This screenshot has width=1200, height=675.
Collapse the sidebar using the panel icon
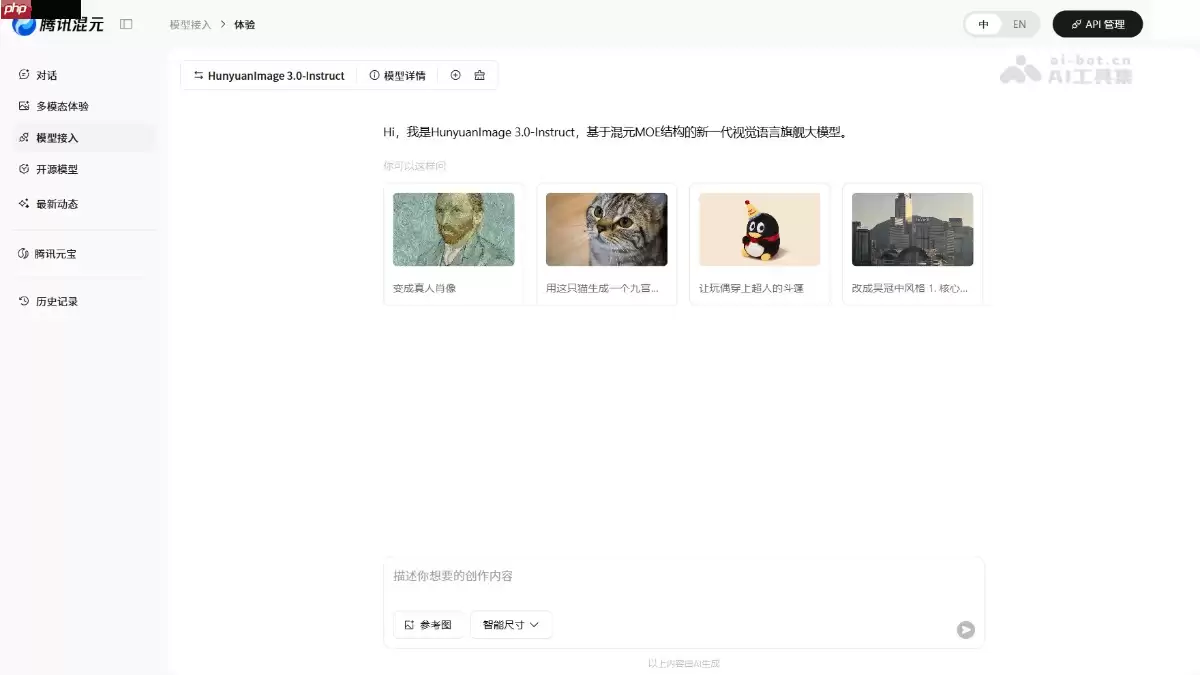(x=125, y=23)
